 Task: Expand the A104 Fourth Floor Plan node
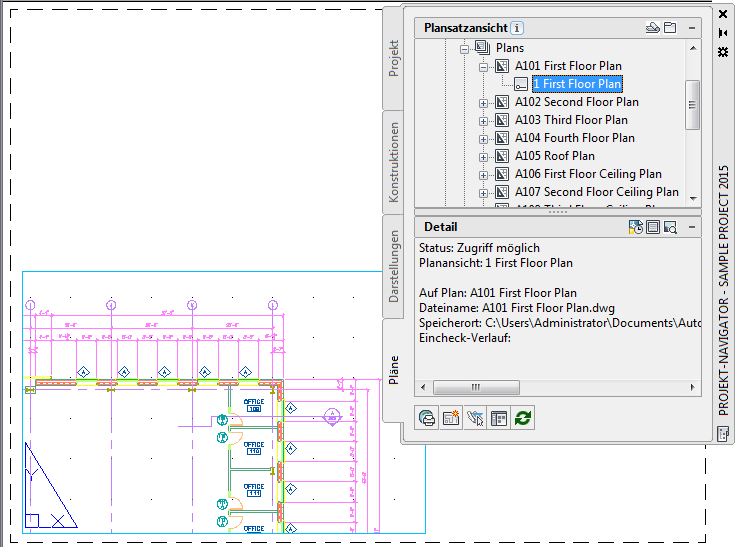[x=483, y=140]
